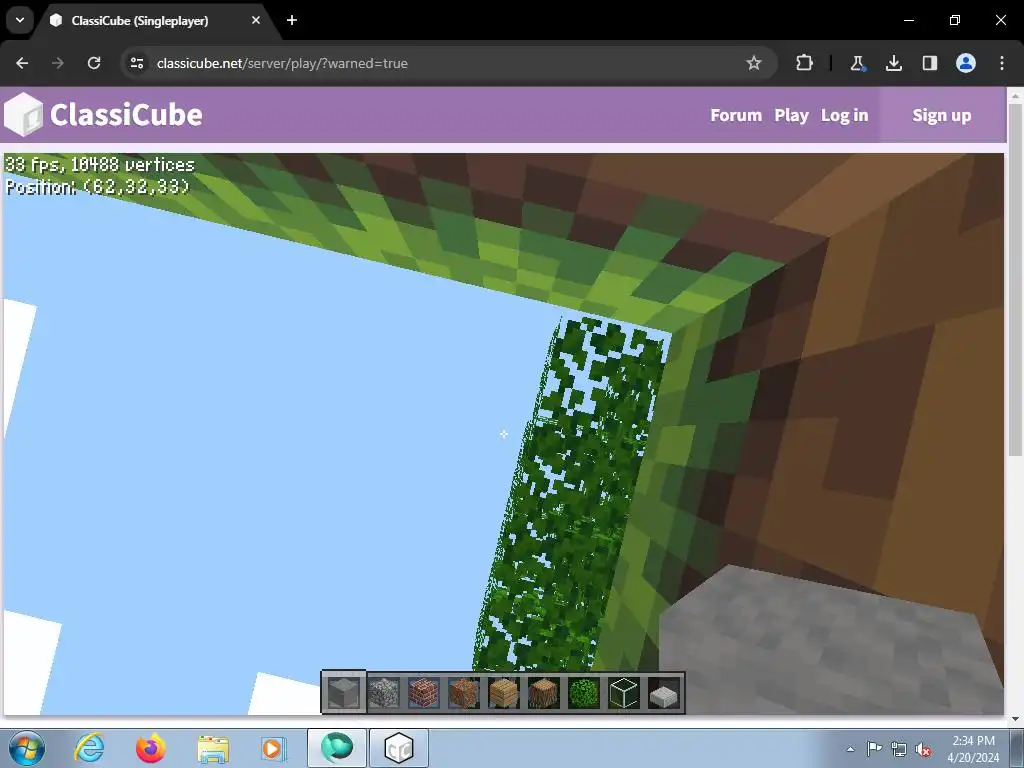
Task: Select the dirt block in hotbar
Action: pos(464,692)
